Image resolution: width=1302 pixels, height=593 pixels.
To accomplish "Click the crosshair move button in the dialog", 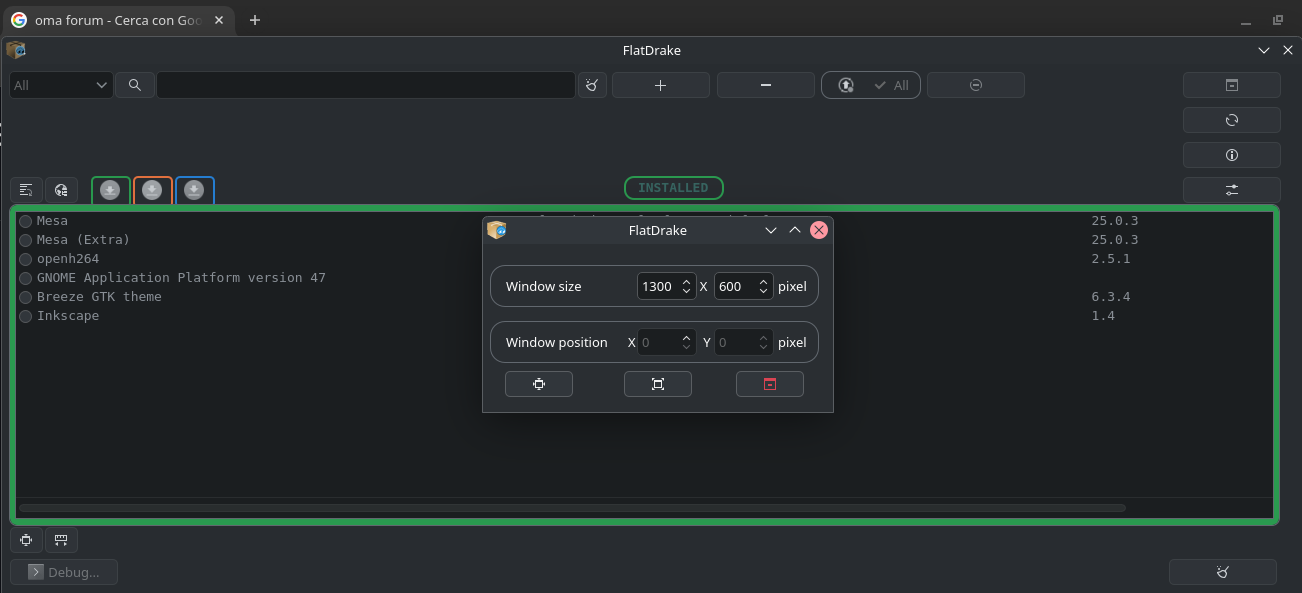I will 539,384.
